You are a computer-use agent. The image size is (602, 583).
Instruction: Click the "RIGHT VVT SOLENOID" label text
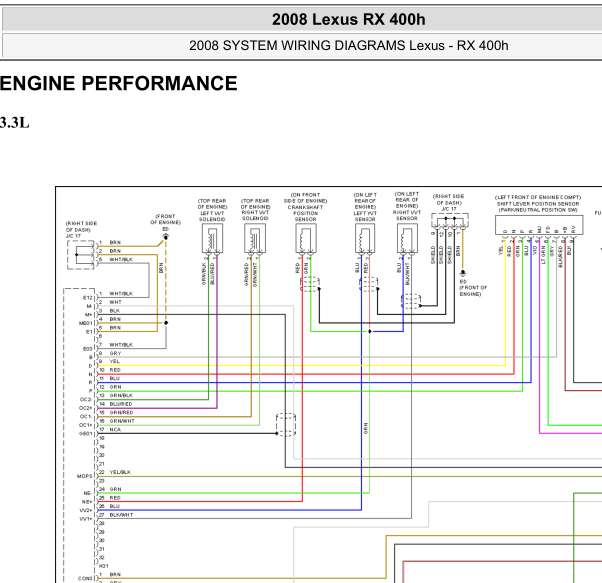[255, 215]
